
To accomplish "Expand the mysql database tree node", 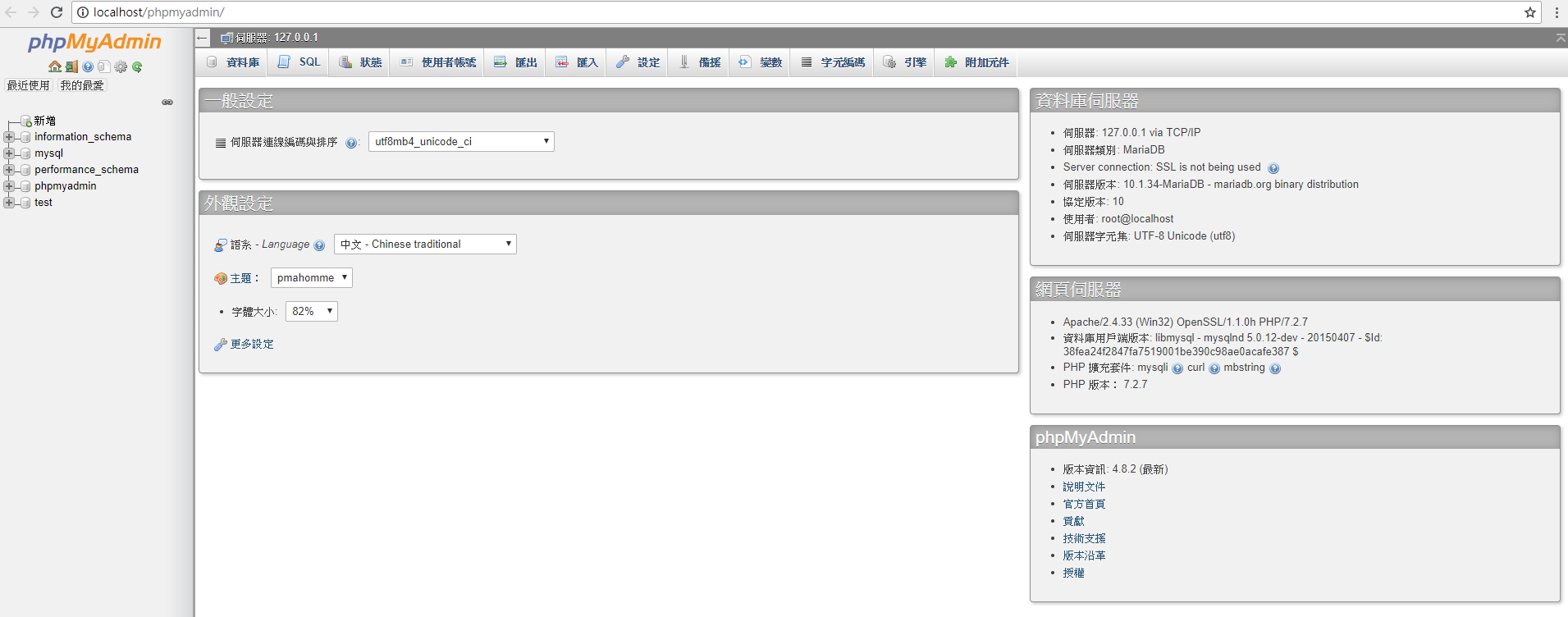I will point(9,153).
